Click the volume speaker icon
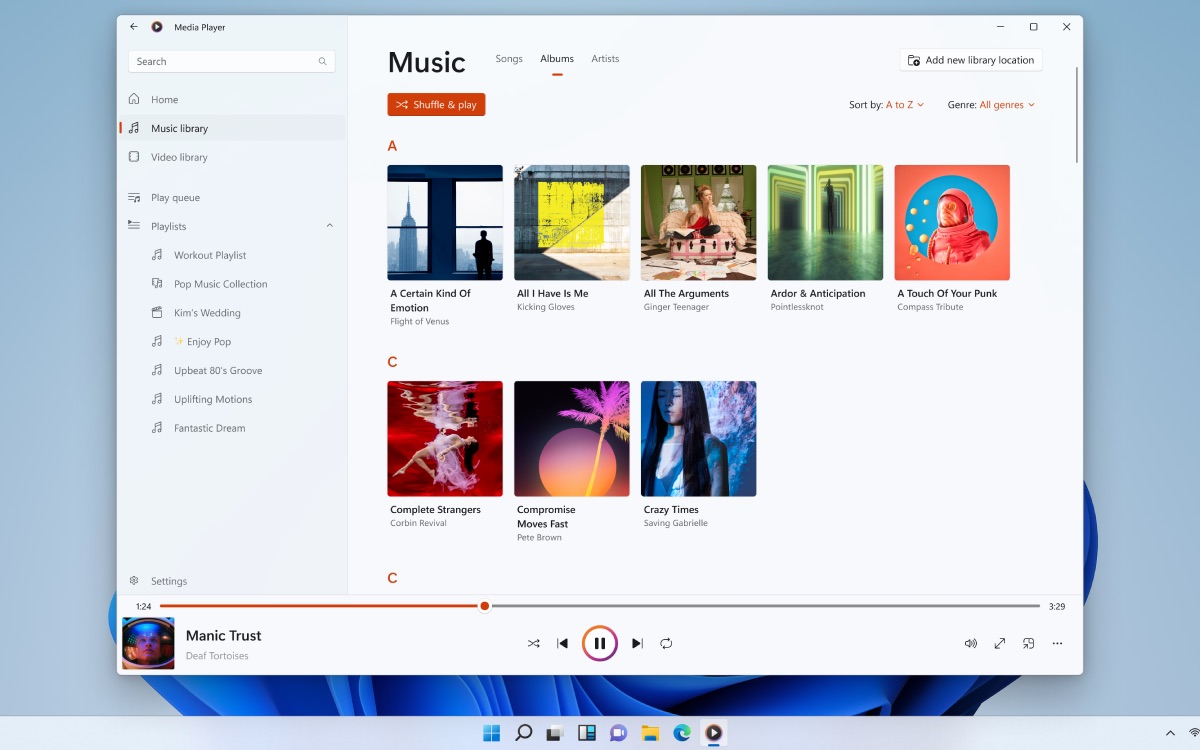 [x=970, y=644]
